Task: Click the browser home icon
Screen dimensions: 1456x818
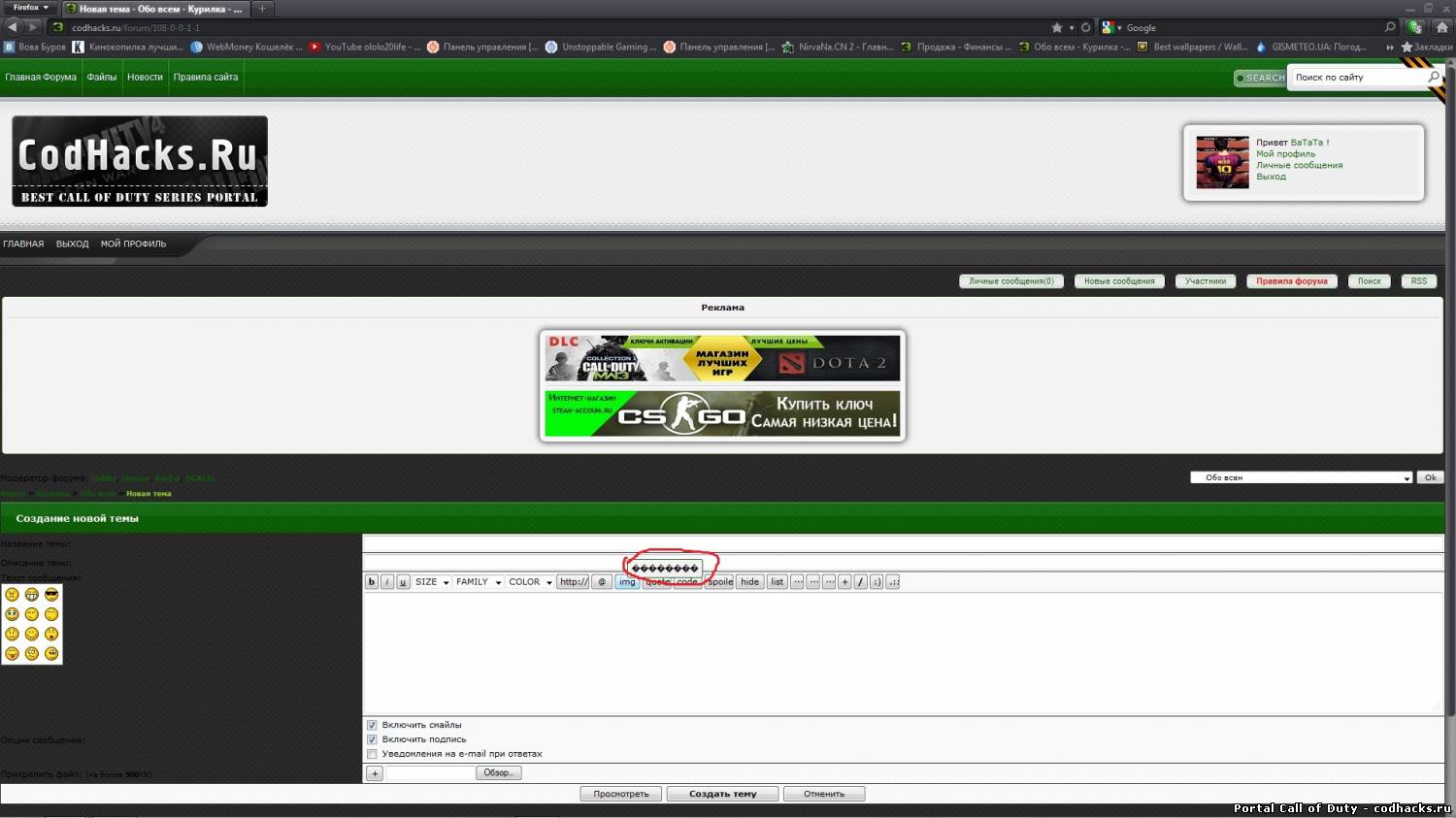Action: tap(1441, 27)
